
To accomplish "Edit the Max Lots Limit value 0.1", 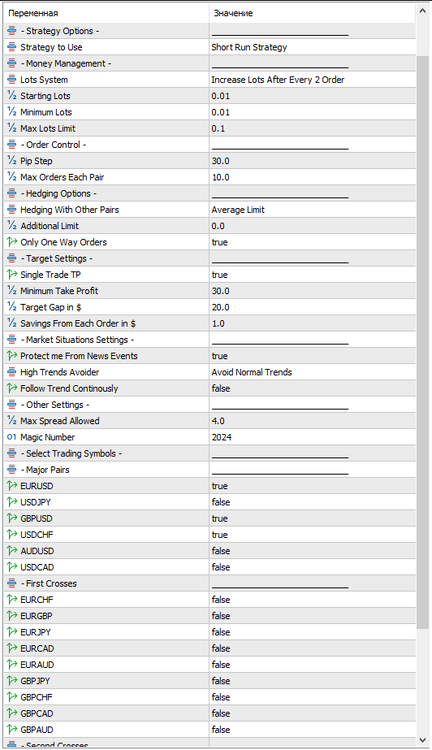I will (312, 129).
